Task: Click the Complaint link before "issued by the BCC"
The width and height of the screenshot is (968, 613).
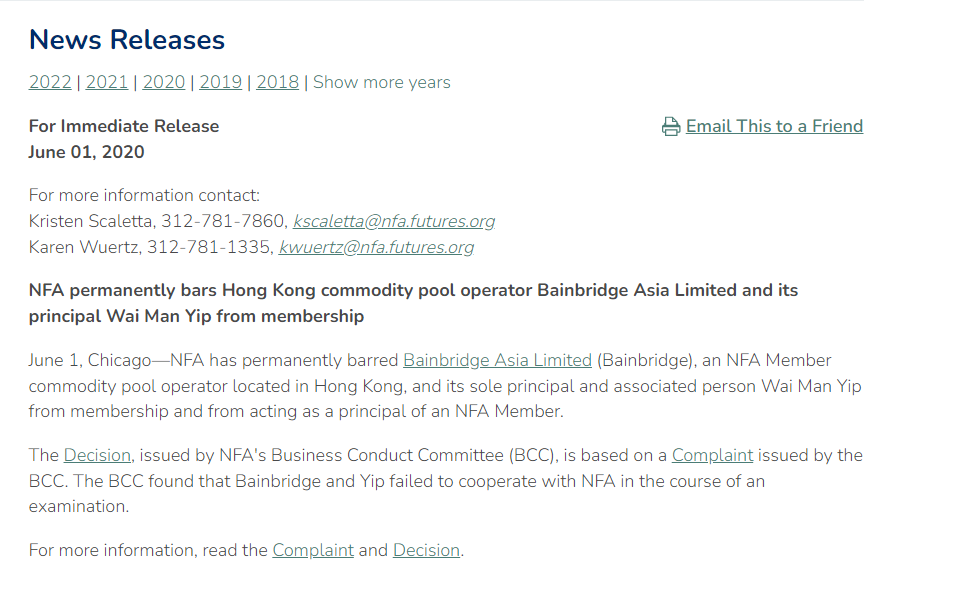Action: 712,456
